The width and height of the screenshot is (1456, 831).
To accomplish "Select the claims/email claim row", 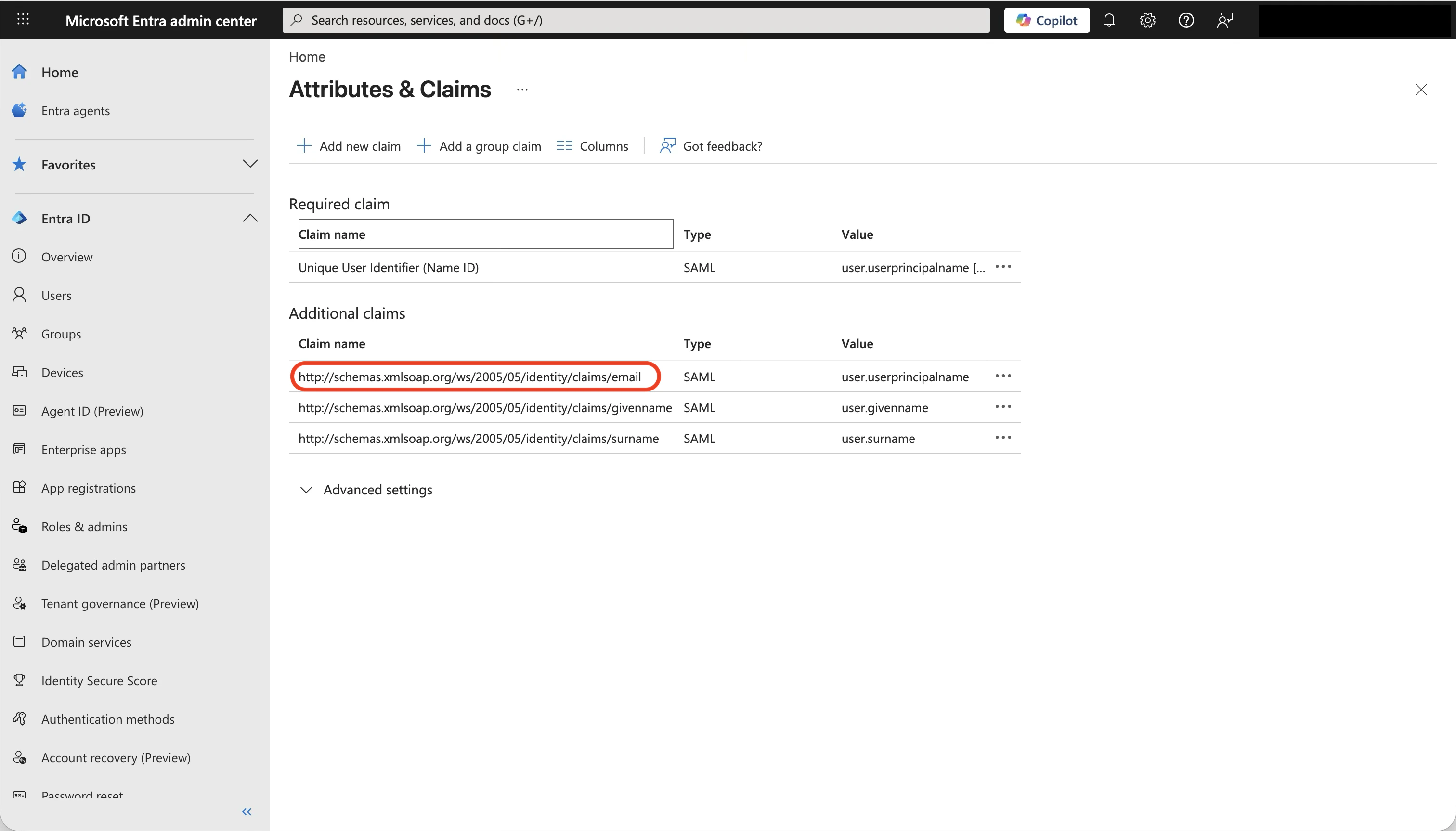I will [470, 377].
